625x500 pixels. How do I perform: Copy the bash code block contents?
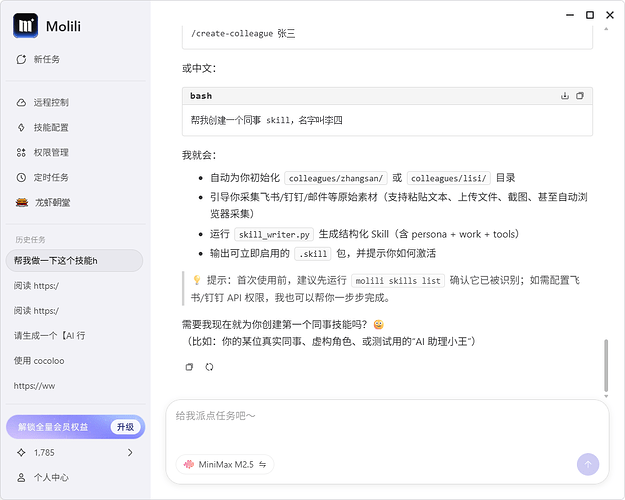tap(580, 96)
